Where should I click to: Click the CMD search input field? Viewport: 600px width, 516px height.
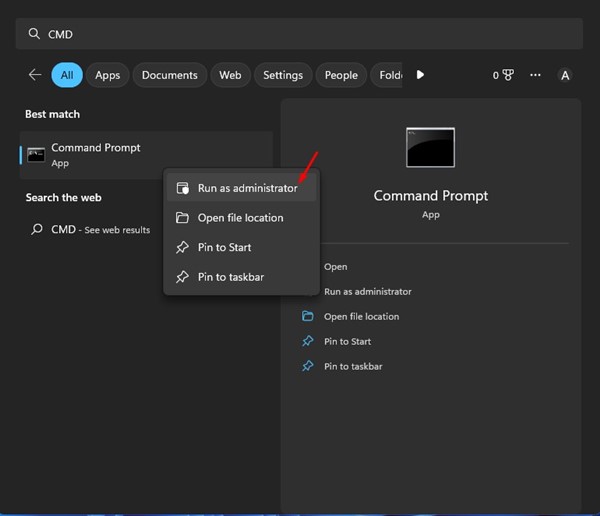(299, 34)
